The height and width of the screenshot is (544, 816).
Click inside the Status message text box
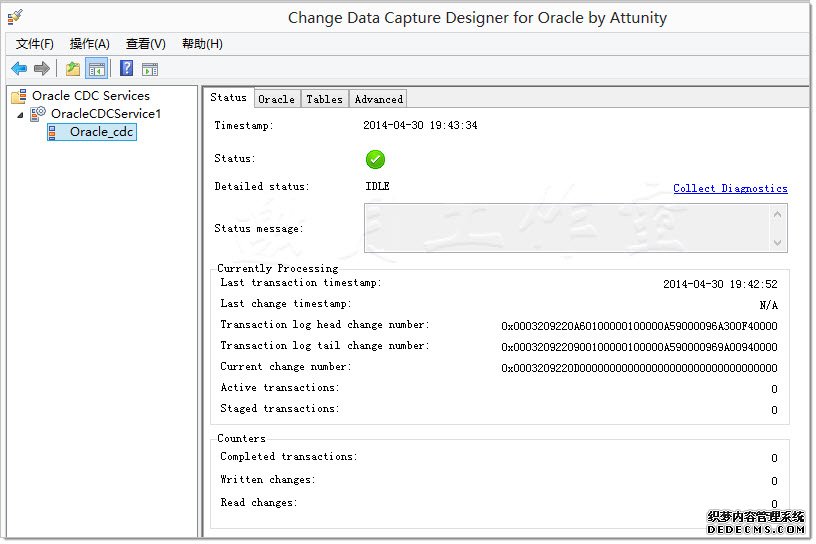(565, 228)
